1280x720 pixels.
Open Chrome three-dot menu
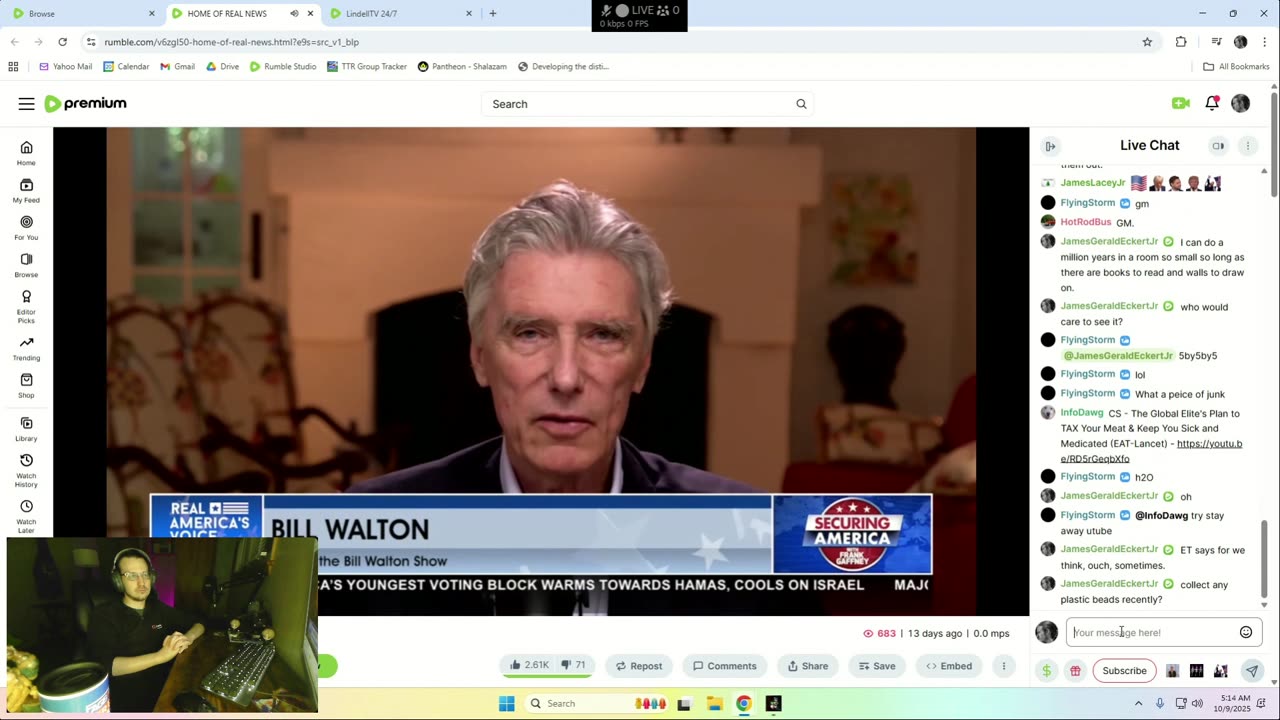1264,42
